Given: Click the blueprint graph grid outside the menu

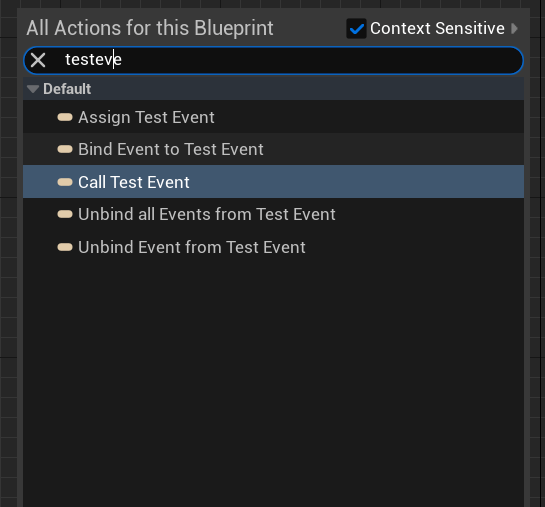Looking at the screenshot, I should coord(8,243).
